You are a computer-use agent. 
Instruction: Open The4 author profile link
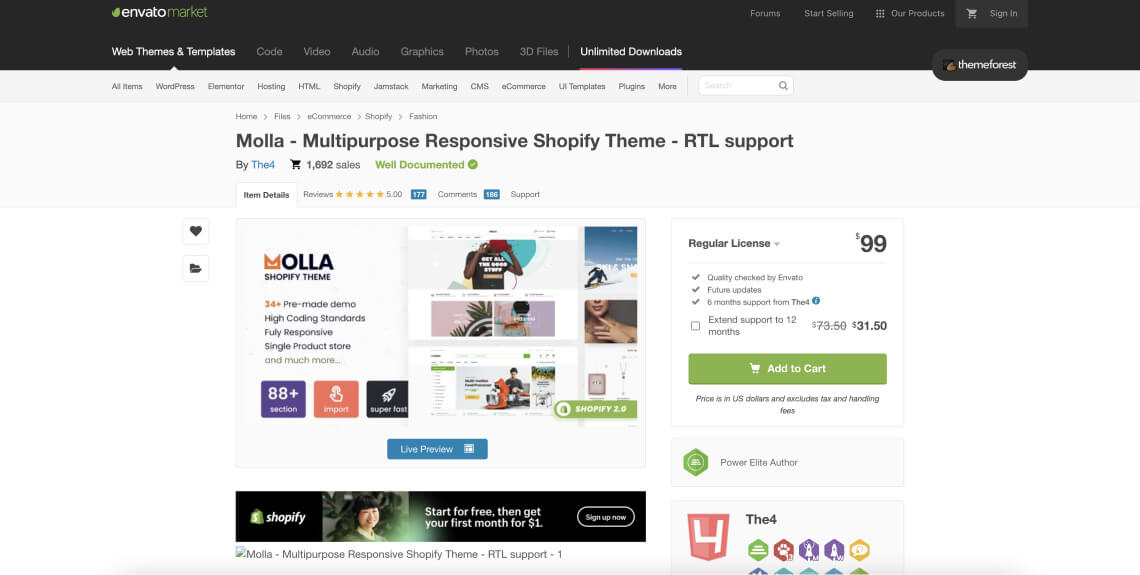coord(263,165)
